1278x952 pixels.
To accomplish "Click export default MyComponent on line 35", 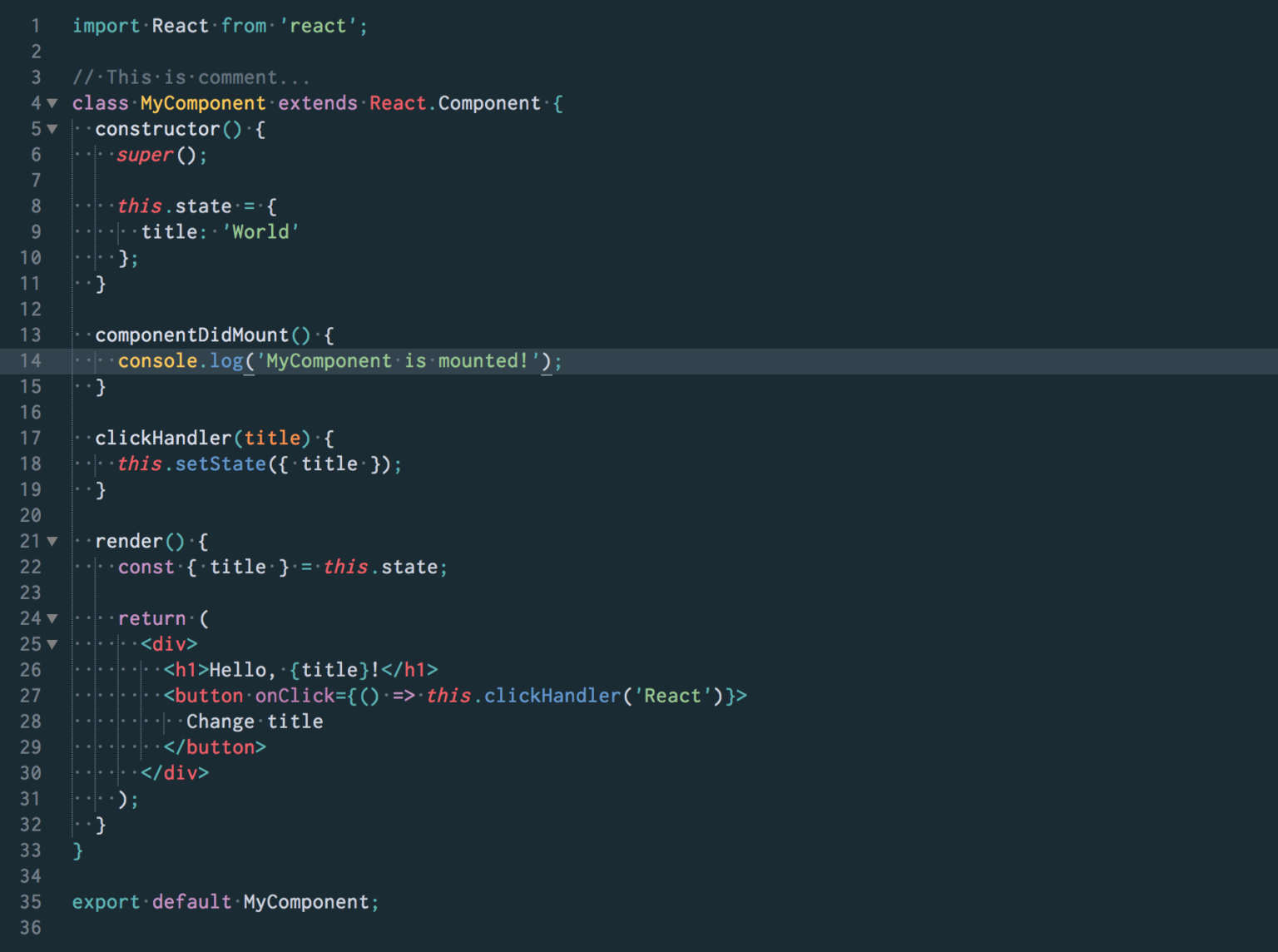I will coord(225,901).
